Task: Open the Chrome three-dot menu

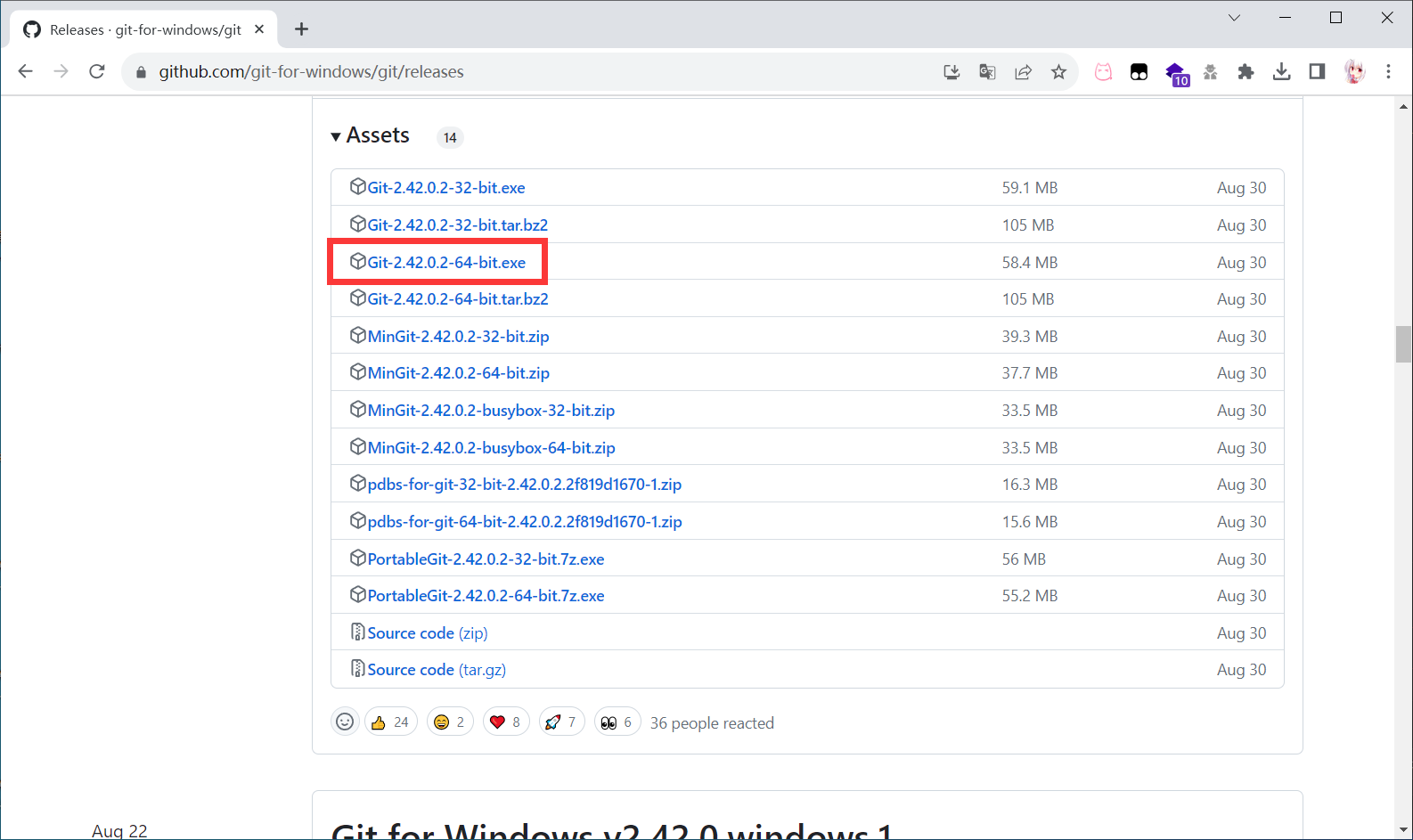Action: (x=1388, y=72)
